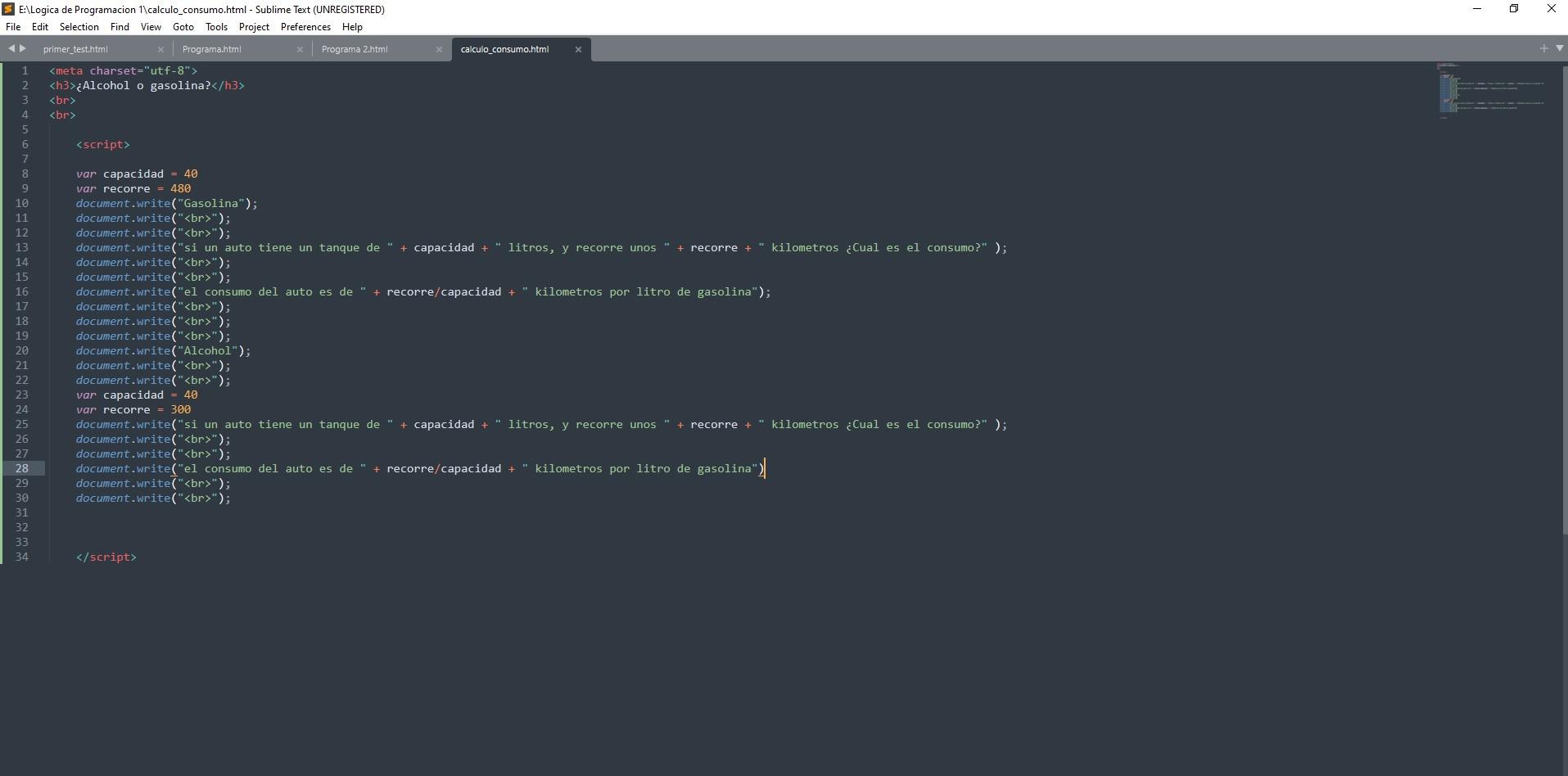The height and width of the screenshot is (776, 1568).
Task: Open the Goto menu
Action: click(183, 27)
